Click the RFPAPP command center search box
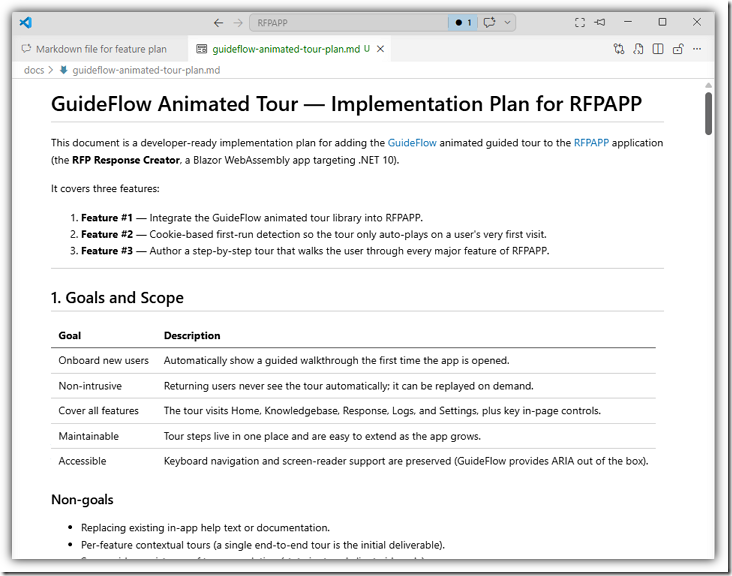Viewport: 732px width, 576px height. tap(348, 22)
